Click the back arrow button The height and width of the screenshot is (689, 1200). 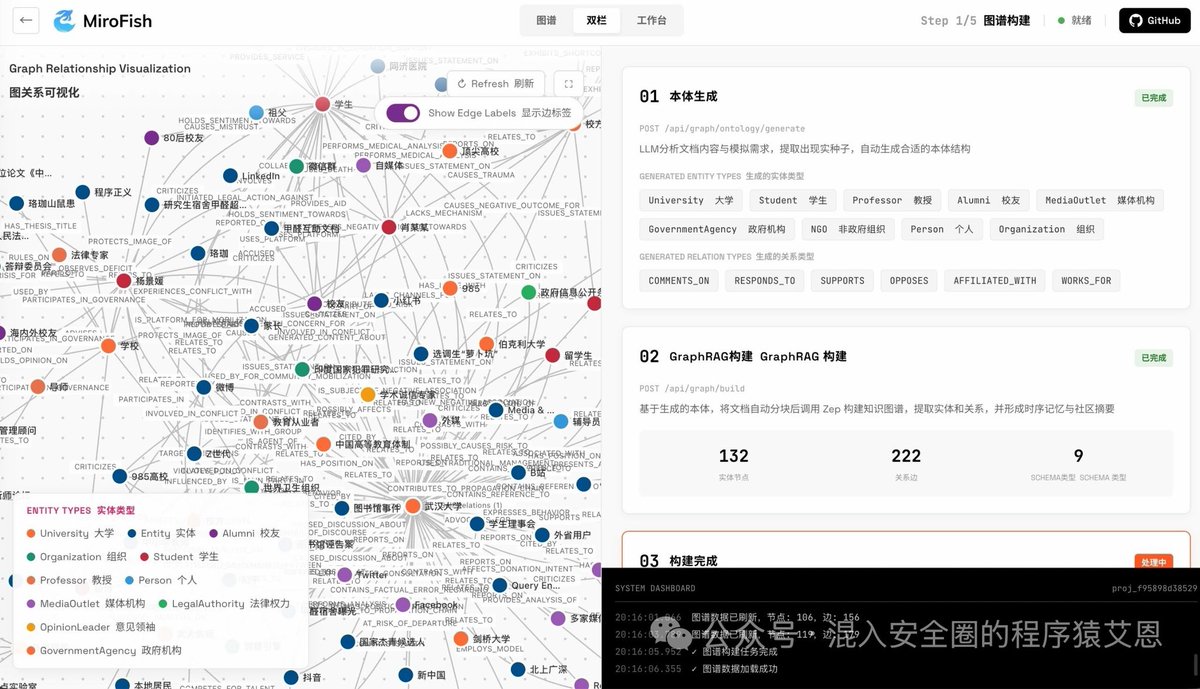point(26,20)
